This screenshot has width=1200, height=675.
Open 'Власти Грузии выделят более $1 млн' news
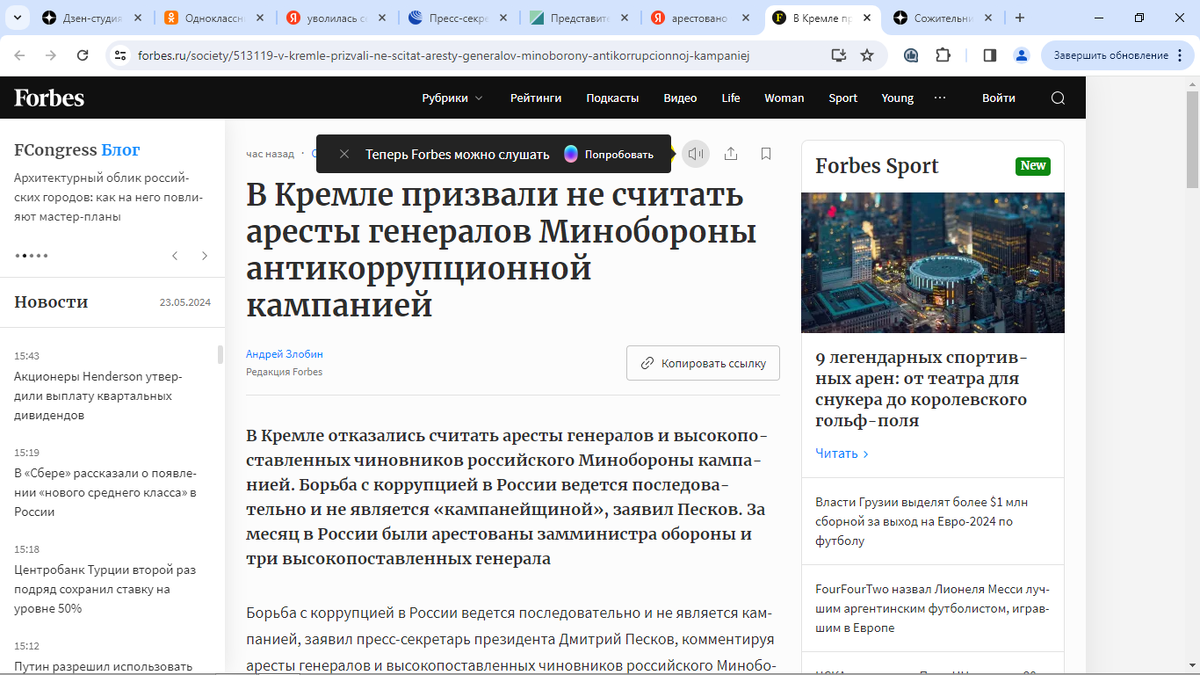(x=921, y=521)
